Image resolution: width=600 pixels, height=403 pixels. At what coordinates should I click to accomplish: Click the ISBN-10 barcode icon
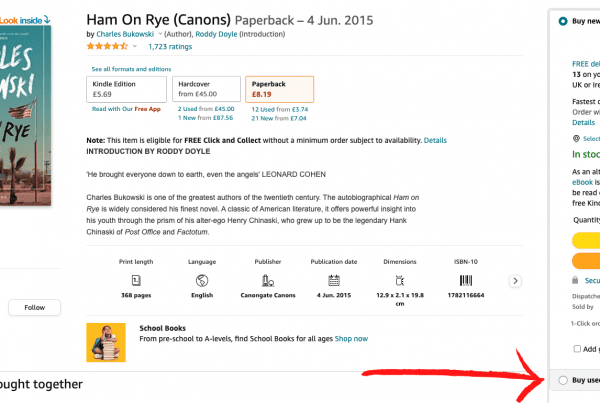click(x=466, y=281)
